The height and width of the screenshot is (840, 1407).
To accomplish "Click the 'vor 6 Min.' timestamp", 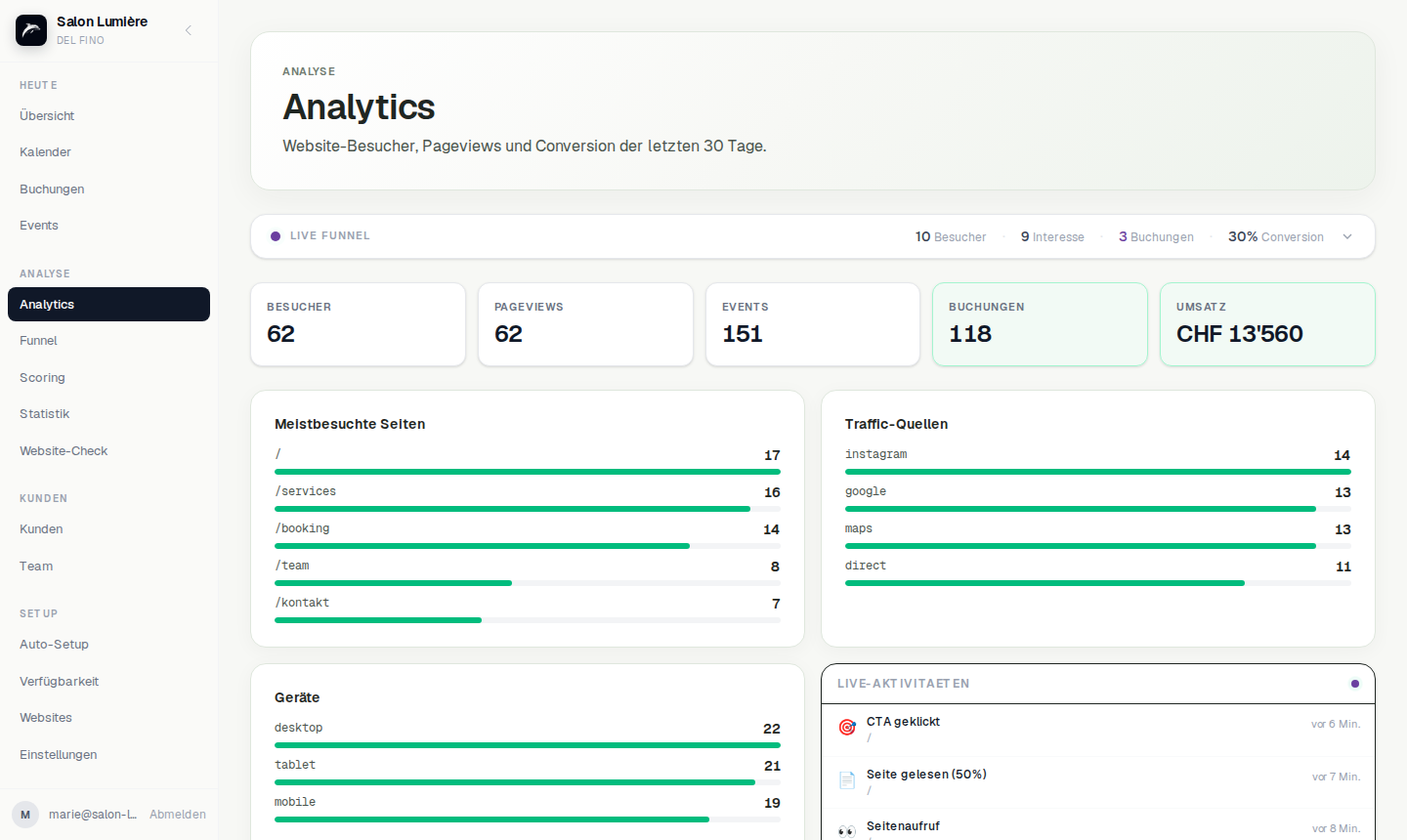I will pos(1336,724).
